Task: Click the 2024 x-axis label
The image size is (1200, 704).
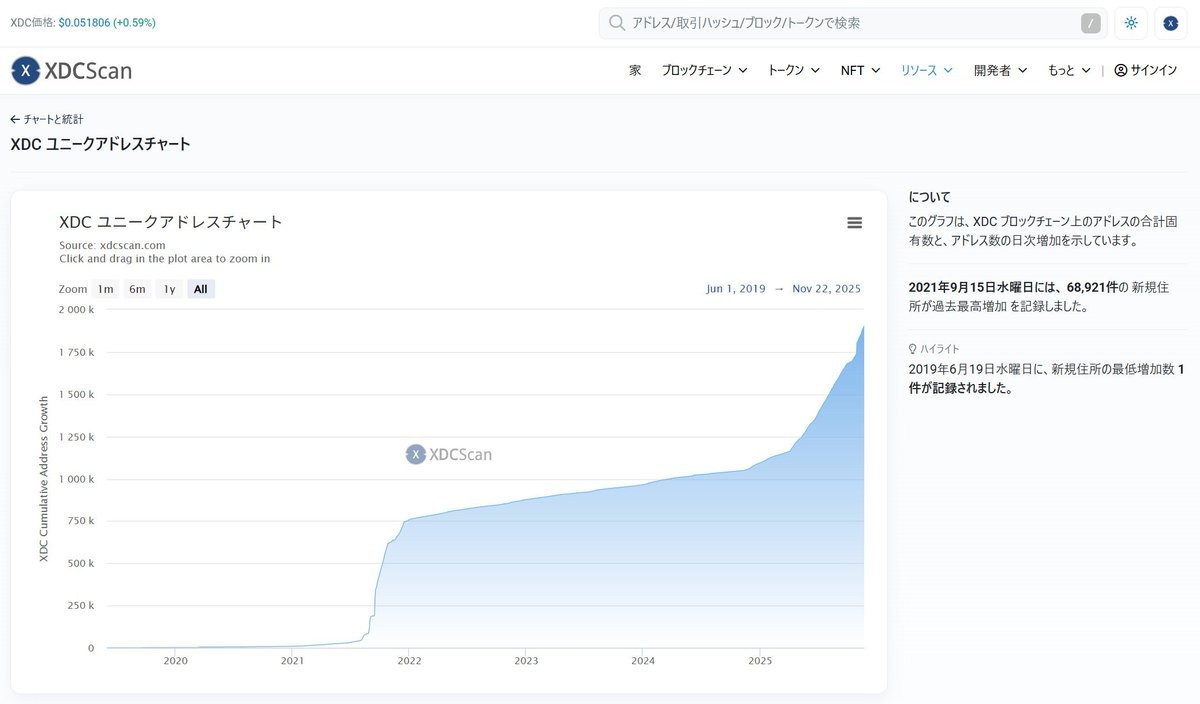Action: point(643,661)
